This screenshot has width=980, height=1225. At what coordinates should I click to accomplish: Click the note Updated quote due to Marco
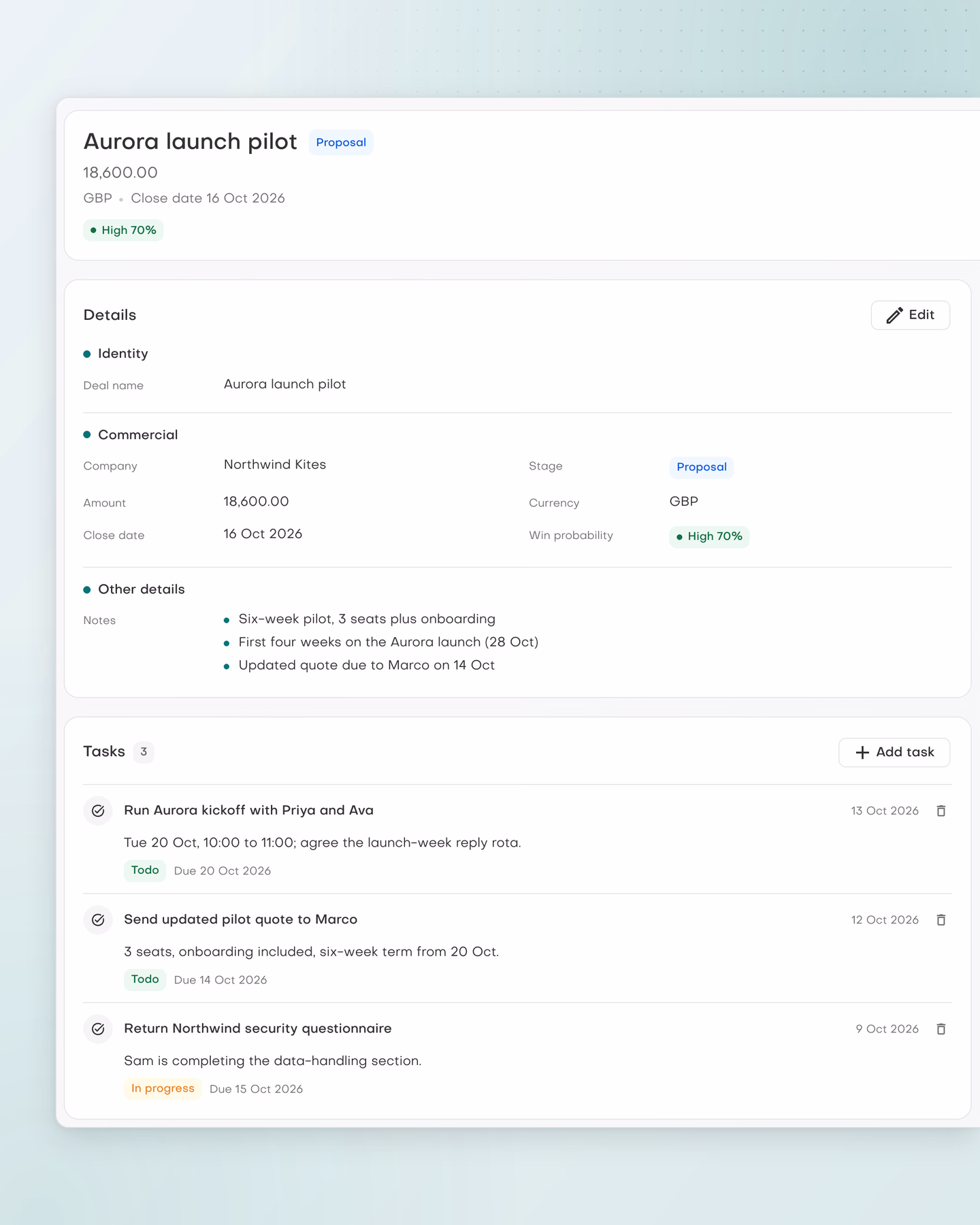(367, 666)
